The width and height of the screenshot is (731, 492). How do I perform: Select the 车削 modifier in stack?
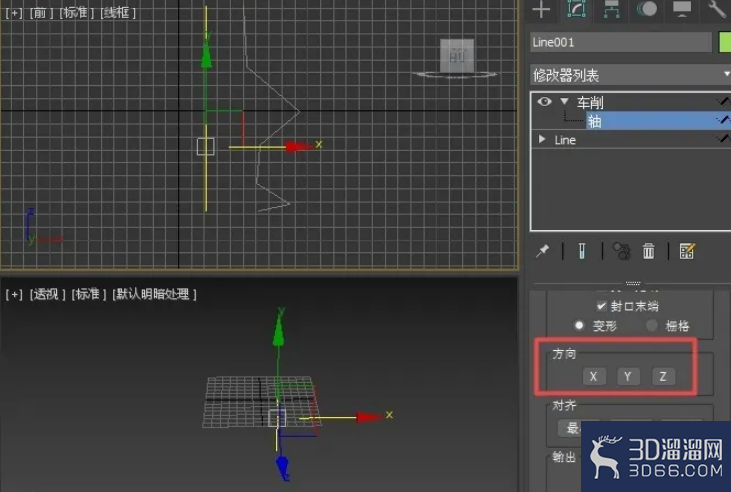[x=590, y=102]
